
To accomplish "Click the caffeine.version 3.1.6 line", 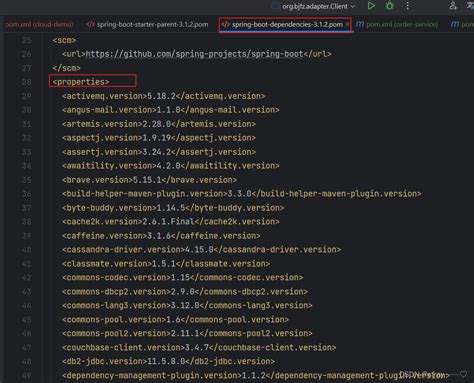I will 161,236.
